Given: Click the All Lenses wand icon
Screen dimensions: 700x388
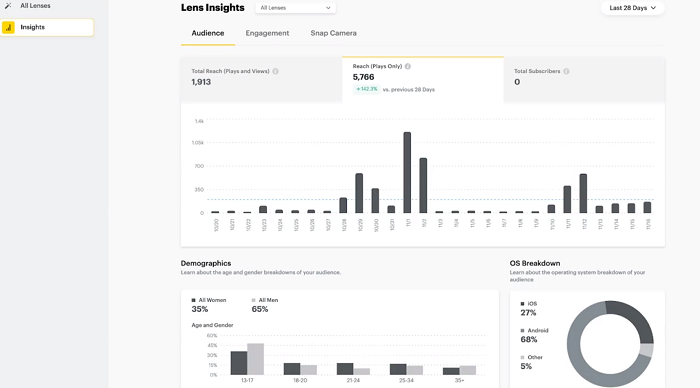Looking at the screenshot, I should tap(8, 6).
